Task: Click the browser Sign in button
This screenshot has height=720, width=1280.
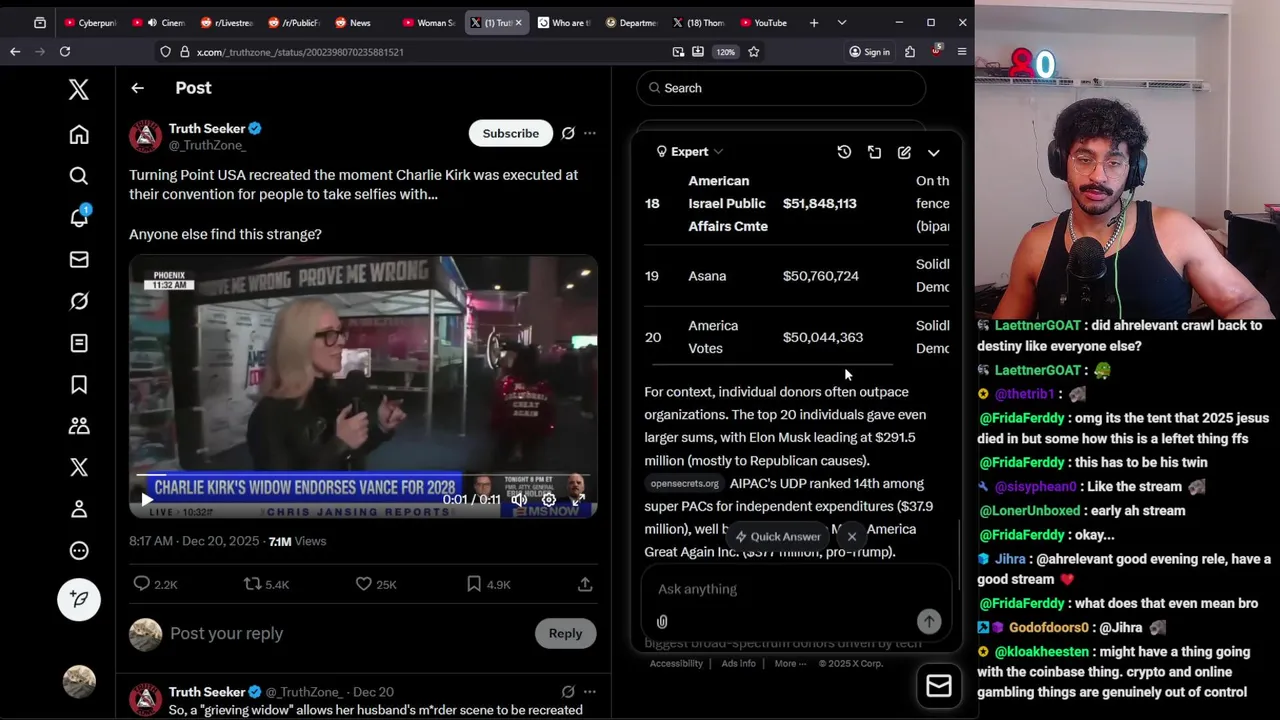Action: 869,52
